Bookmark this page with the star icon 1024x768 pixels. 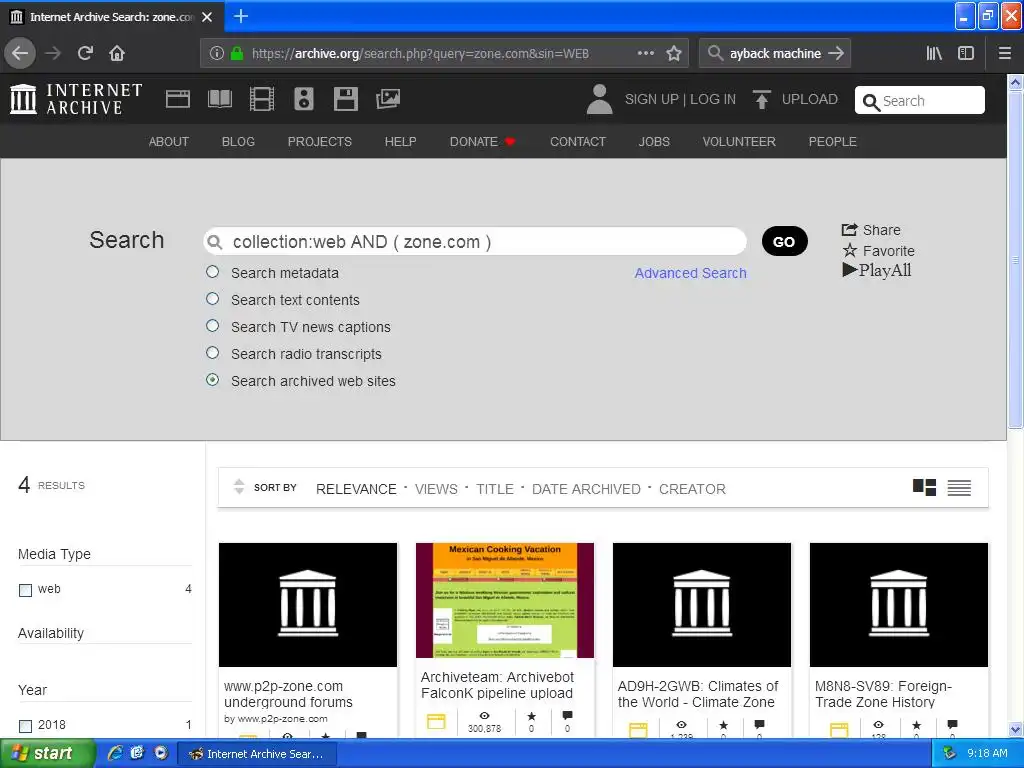point(674,53)
